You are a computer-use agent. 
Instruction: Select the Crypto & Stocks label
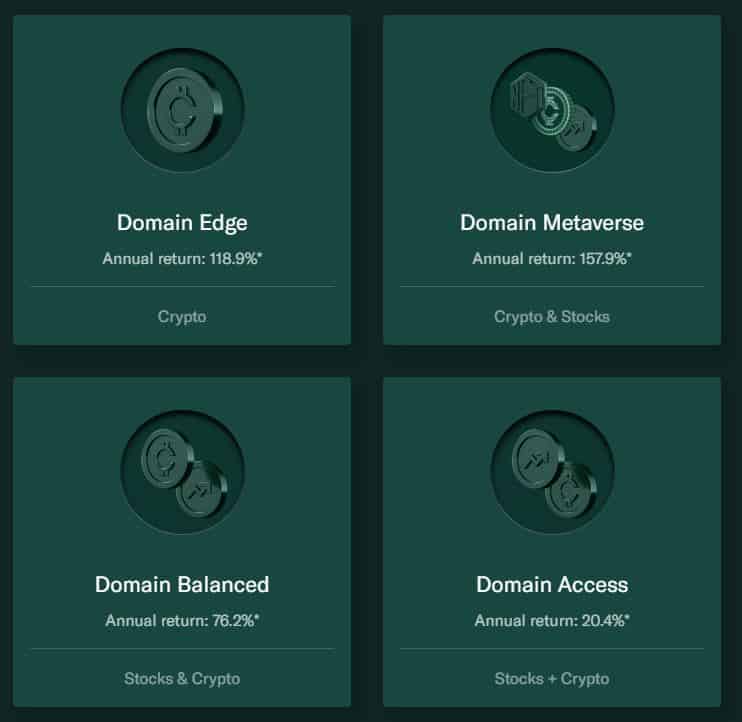[x=552, y=317]
